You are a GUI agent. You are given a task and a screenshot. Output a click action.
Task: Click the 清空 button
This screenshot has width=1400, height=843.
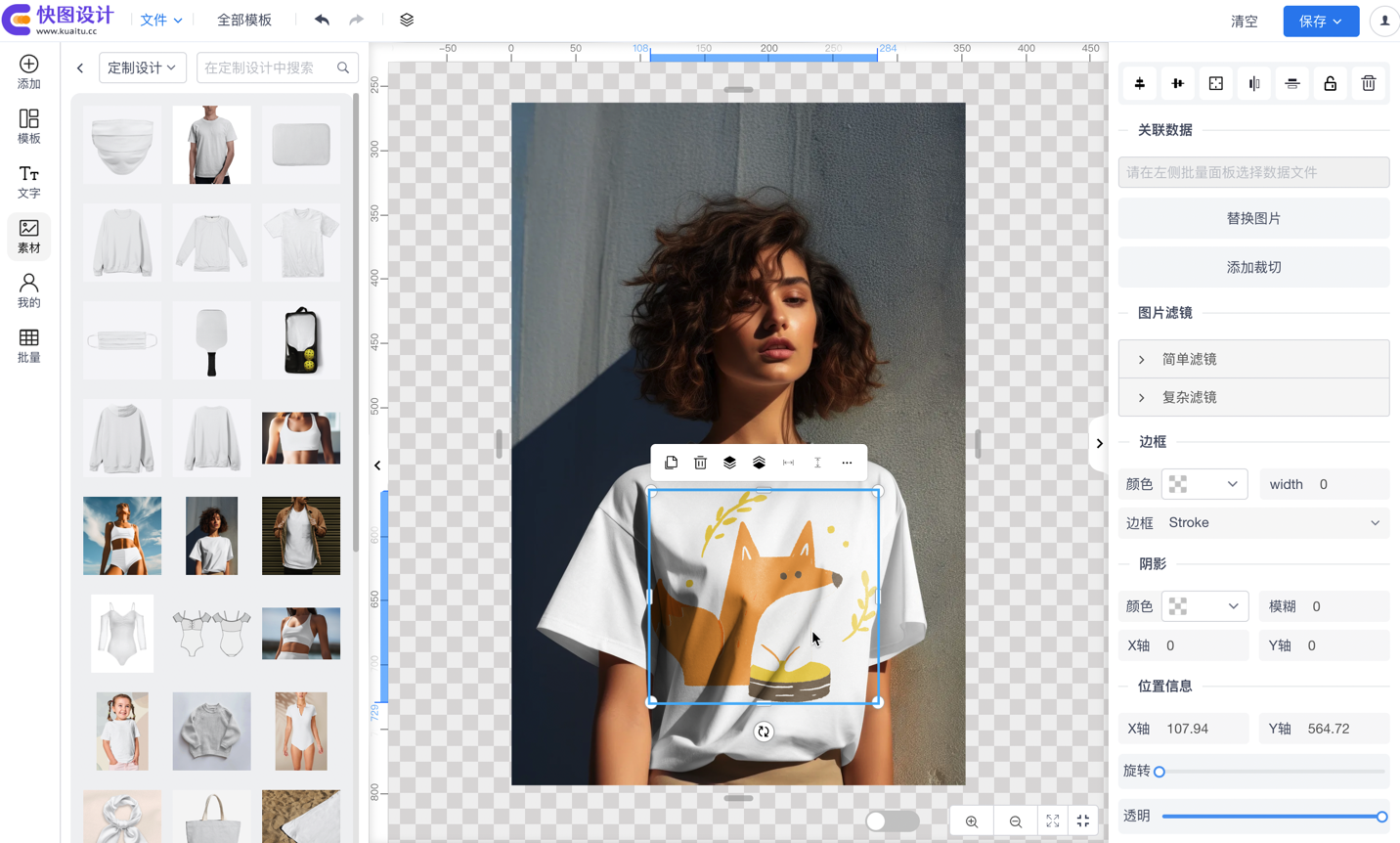click(1244, 21)
